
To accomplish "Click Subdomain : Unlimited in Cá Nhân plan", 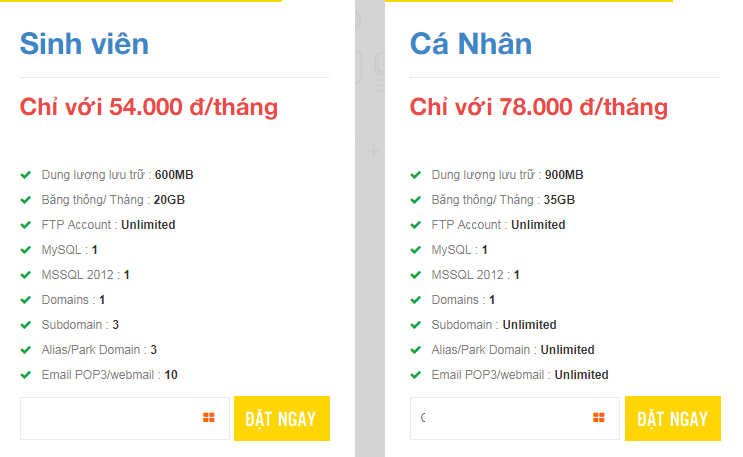I will point(494,325).
